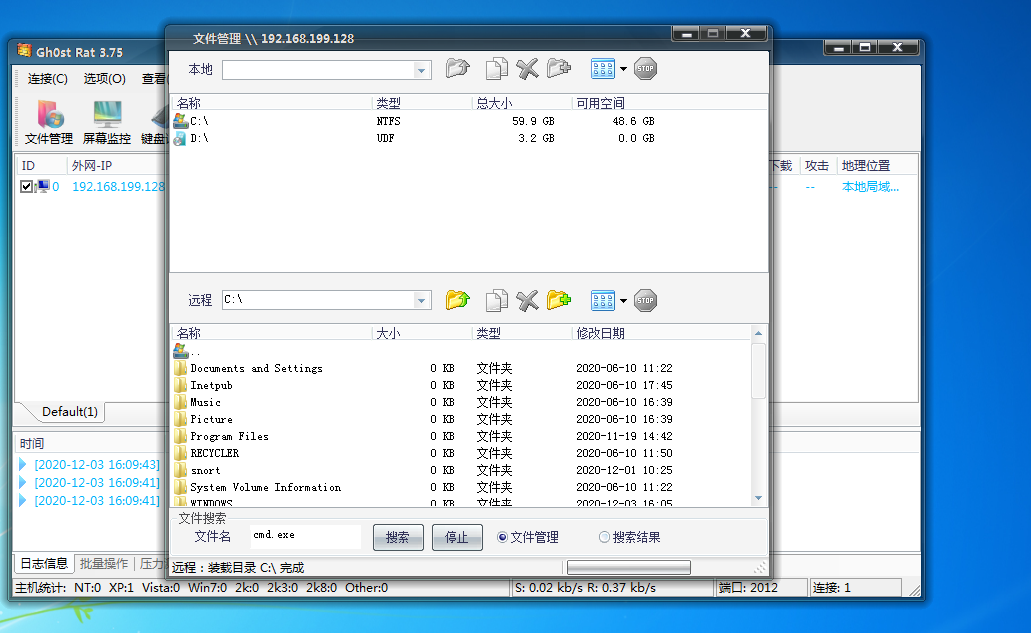This screenshot has height=633, width=1031.
Task: Delete the selected item in the local toolbar
Action: click(527, 68)
